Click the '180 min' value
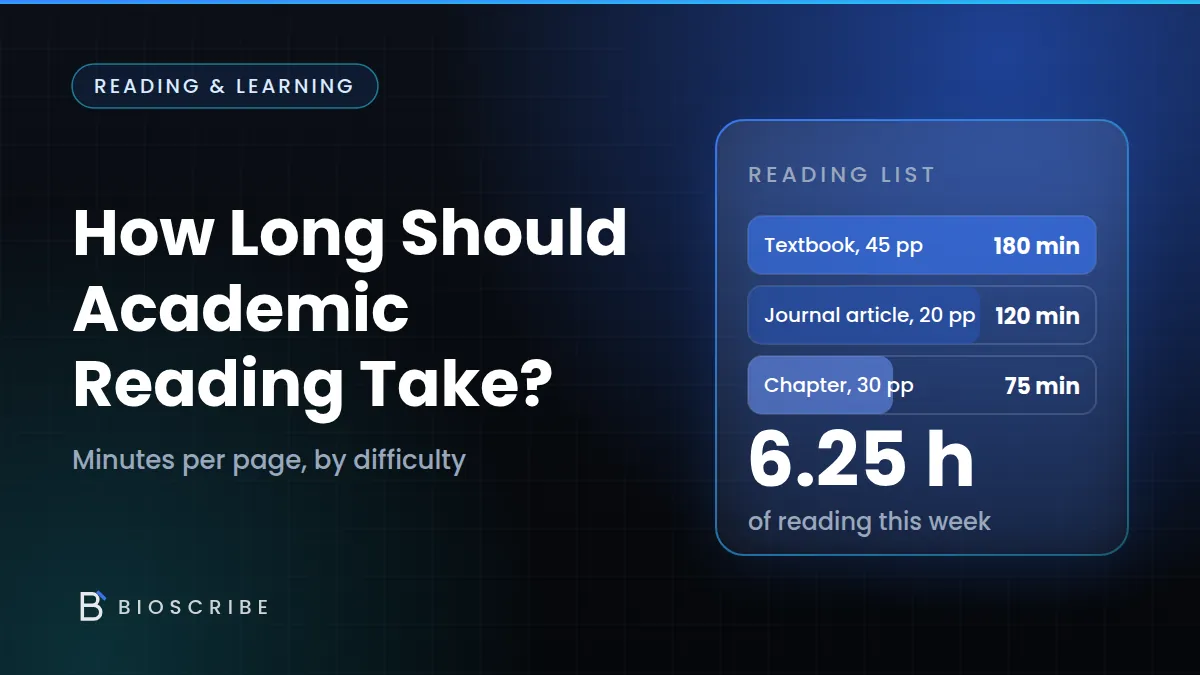 (x=1036, y=245)
